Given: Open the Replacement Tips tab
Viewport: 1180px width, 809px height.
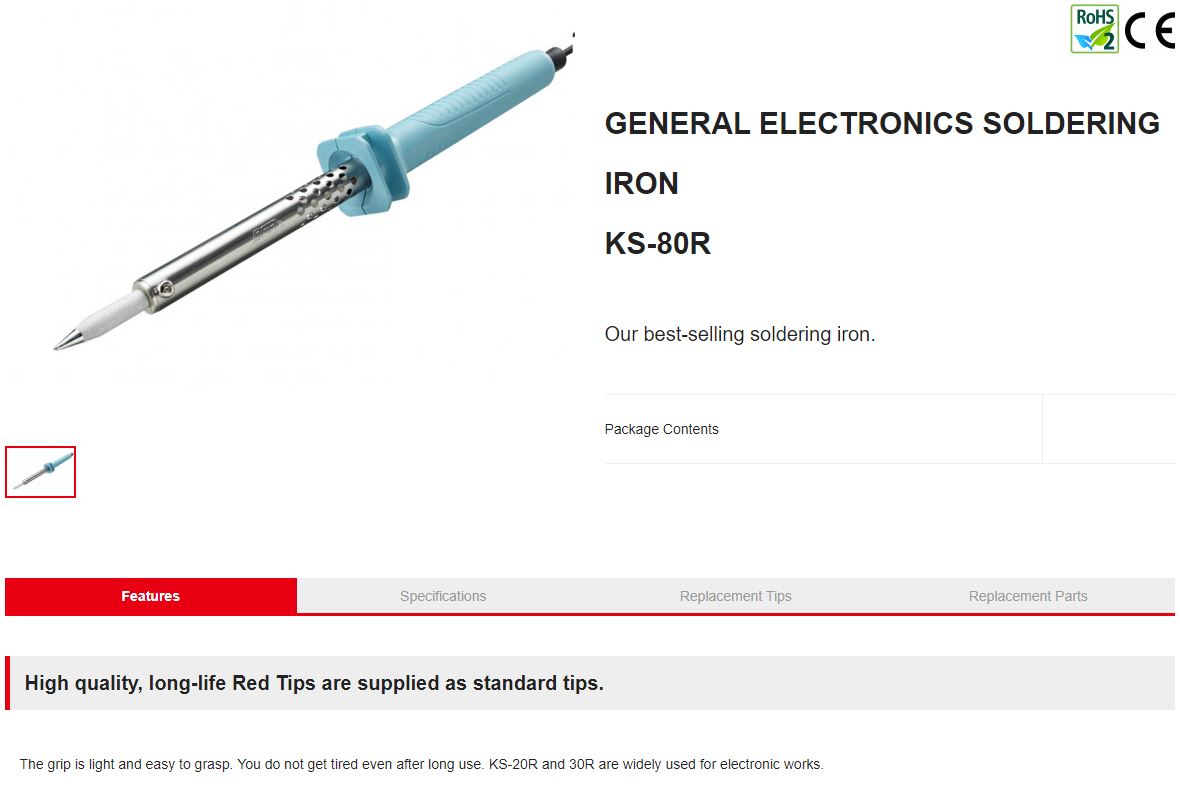Looking at the screenshot, I should (735, 596).
